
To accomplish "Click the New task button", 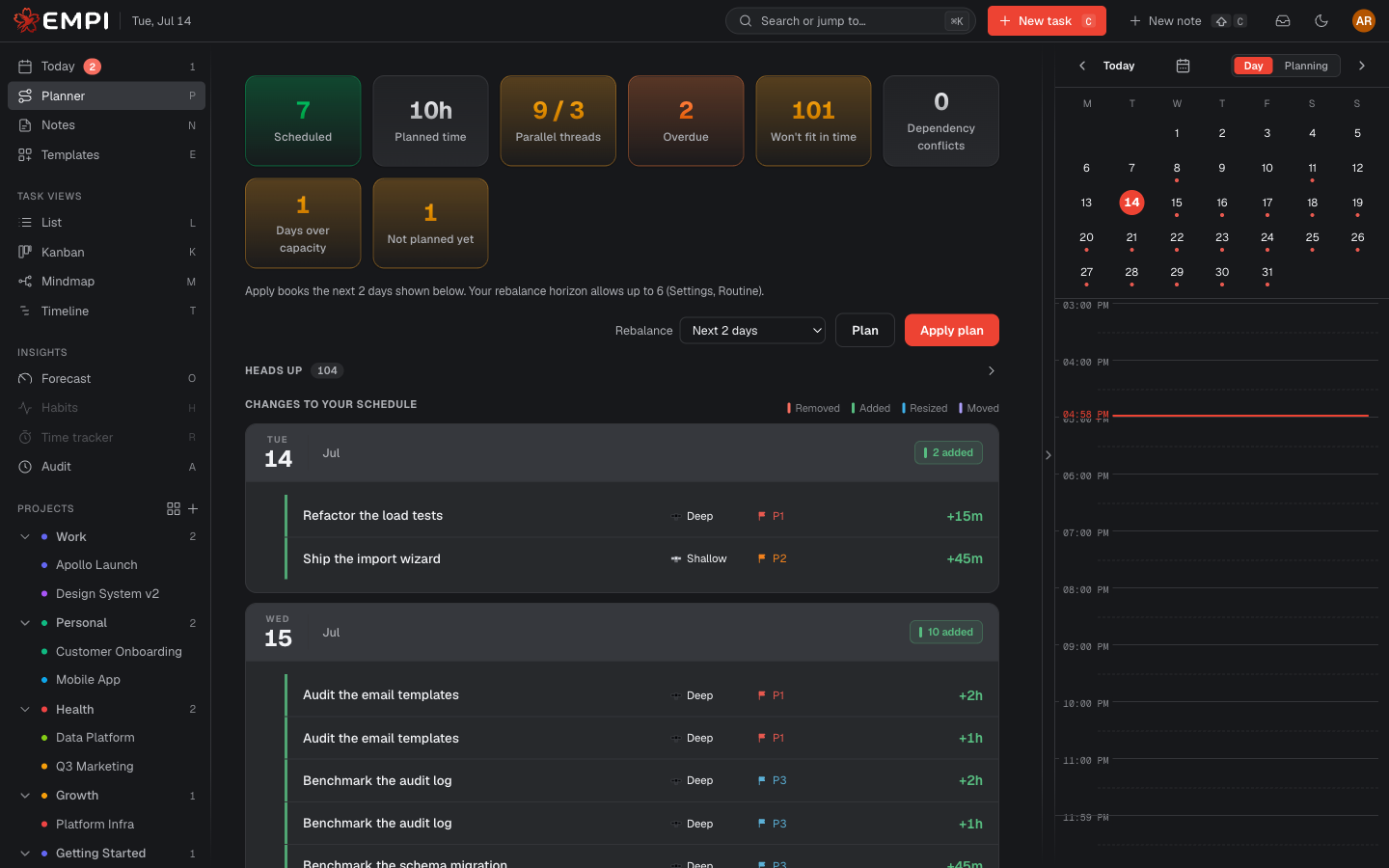I will point(1047,21).
